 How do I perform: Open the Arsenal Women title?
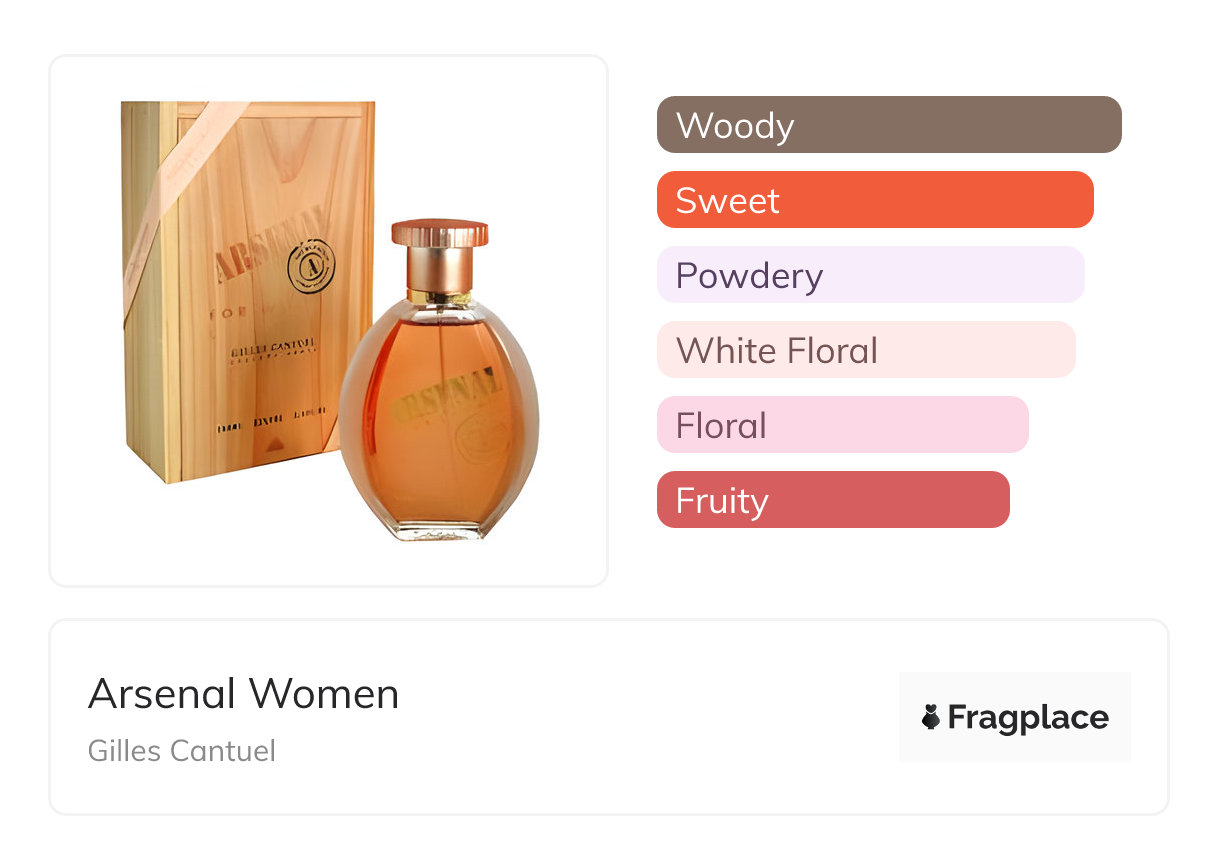coord(243,693)
